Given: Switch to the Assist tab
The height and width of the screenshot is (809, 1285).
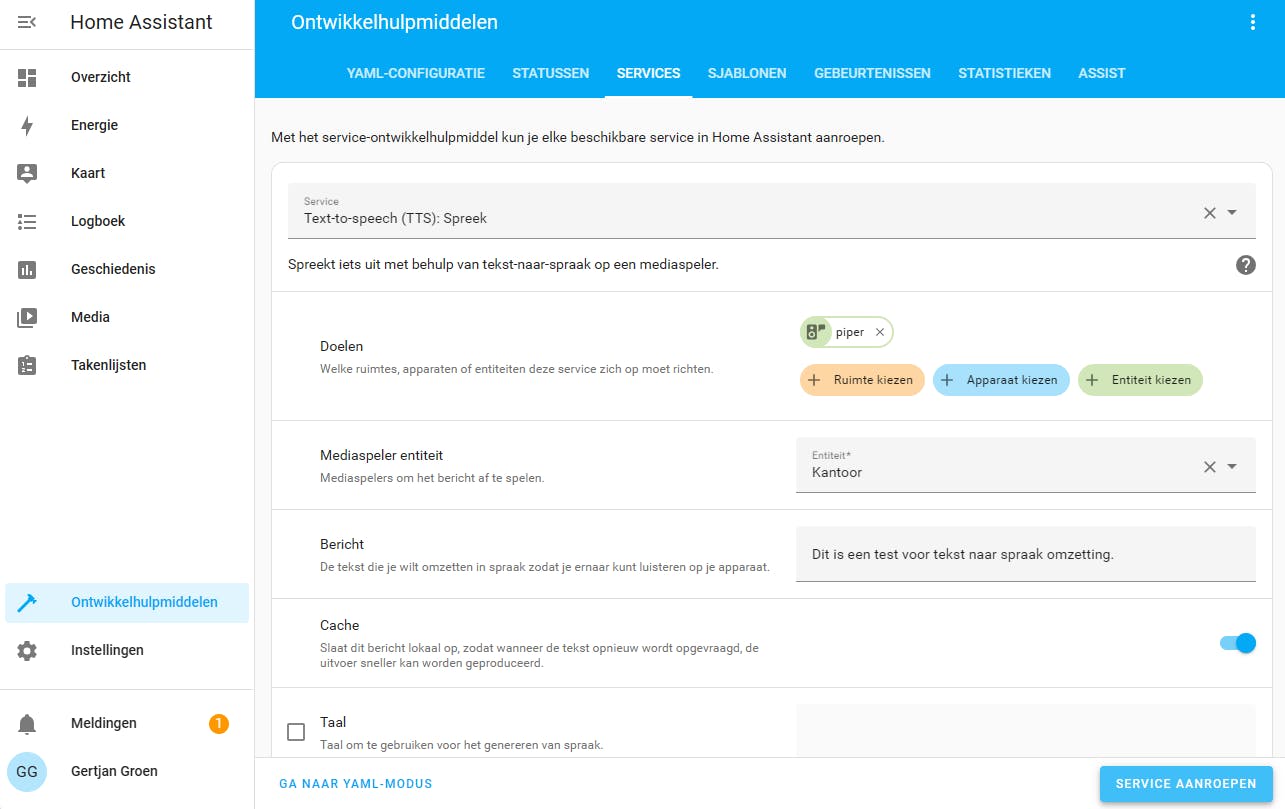Looking at the screenshot, I should 1102,73.
